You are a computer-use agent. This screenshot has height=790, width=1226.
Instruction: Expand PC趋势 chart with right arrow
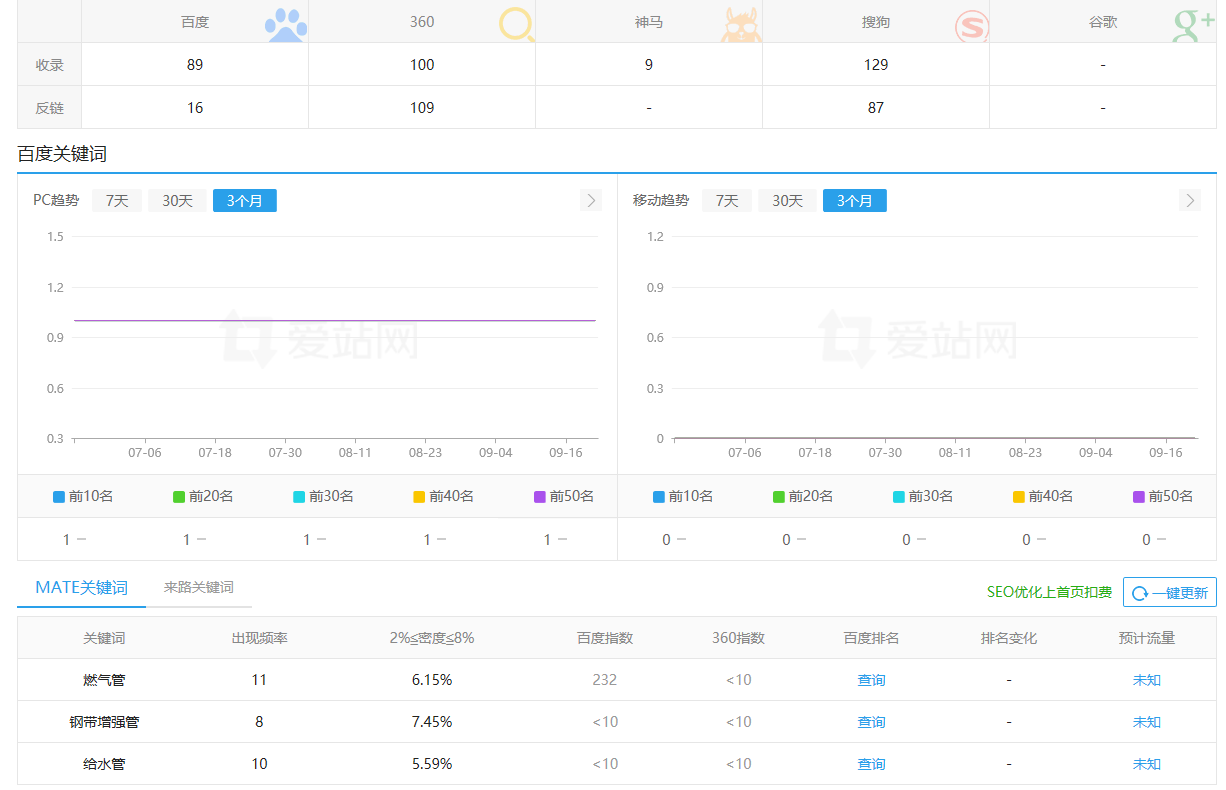click(x=591, y=200)
